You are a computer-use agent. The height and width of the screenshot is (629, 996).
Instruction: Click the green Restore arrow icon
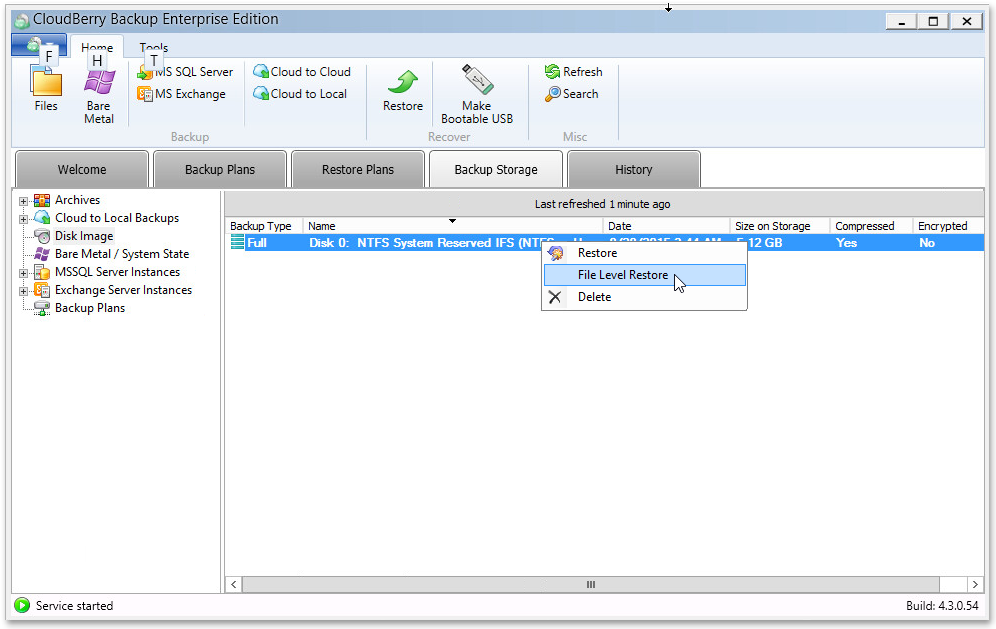point(403,83)
